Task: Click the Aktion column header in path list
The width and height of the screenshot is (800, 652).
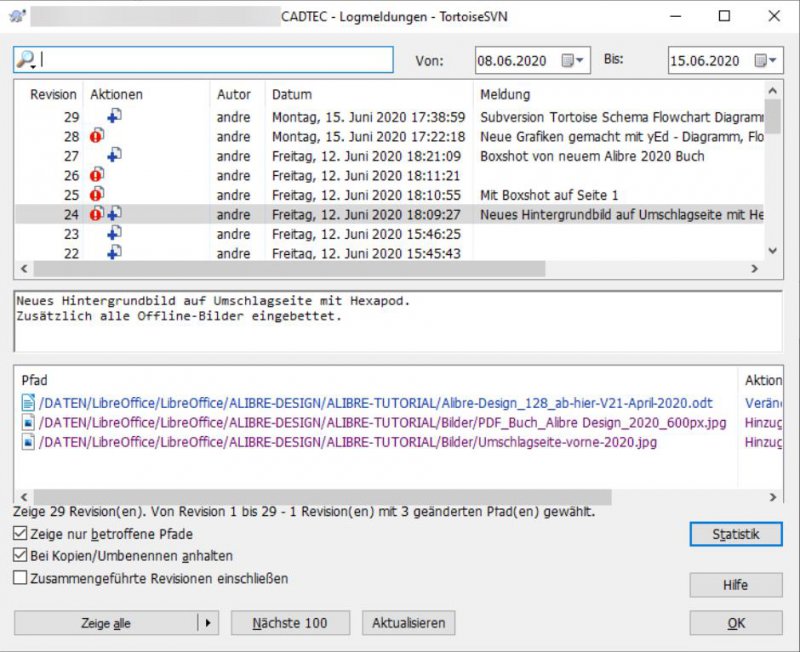Action: point(763,380)
